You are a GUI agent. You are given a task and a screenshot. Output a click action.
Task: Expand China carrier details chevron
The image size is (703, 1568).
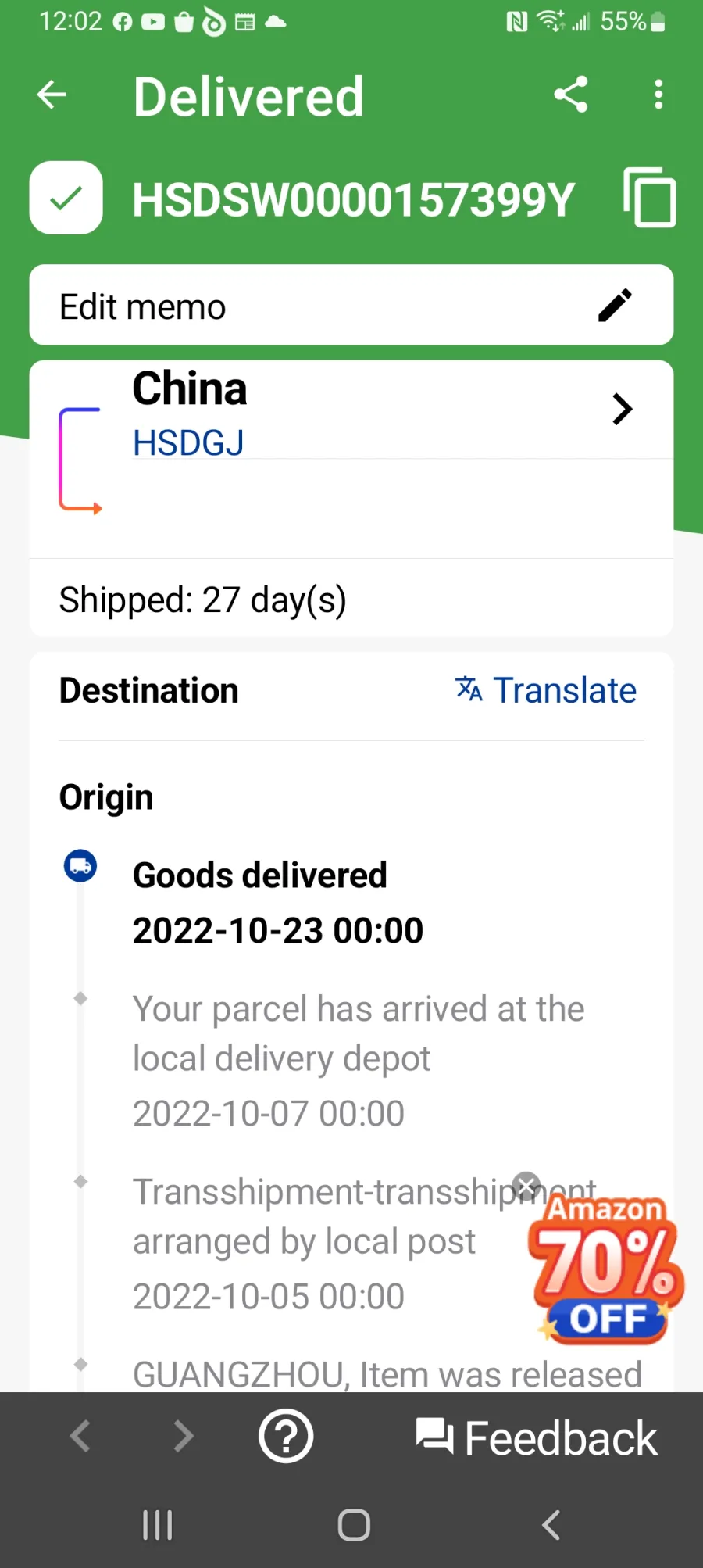coord(622,409)
